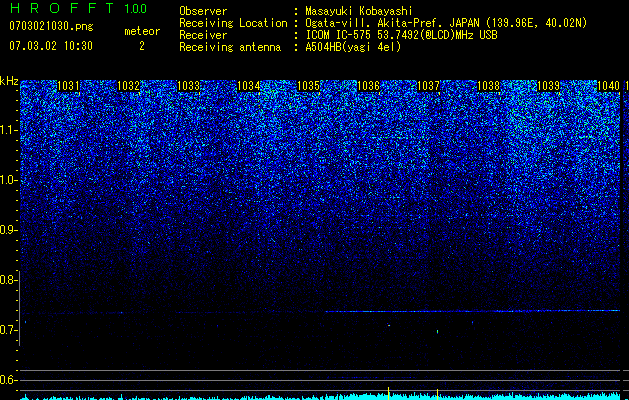Click the date stamp 07.03.02 10:30
Screen dimensions: 629x400
51,46
